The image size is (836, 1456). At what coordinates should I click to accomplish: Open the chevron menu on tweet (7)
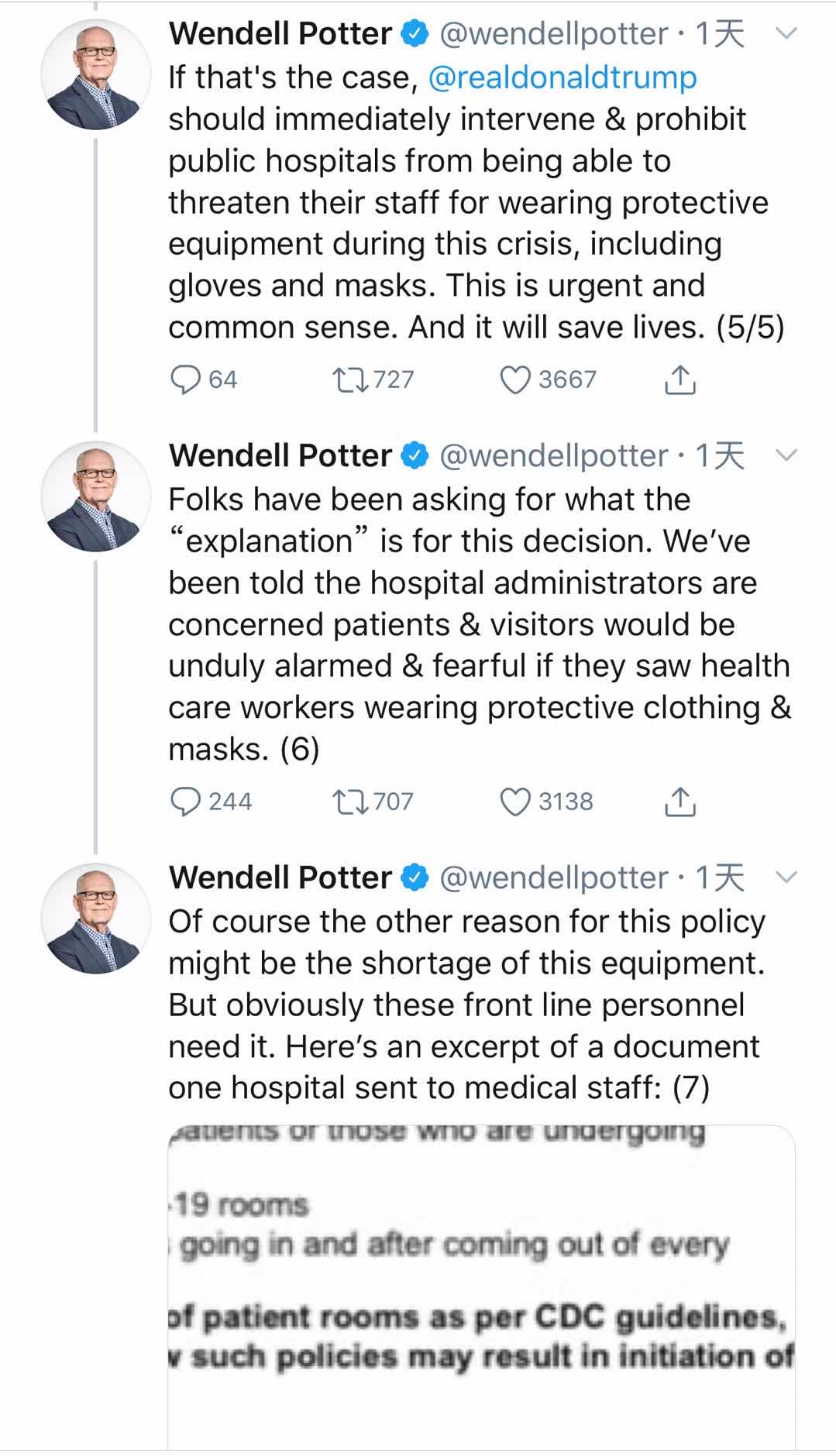tap(786, 877)
